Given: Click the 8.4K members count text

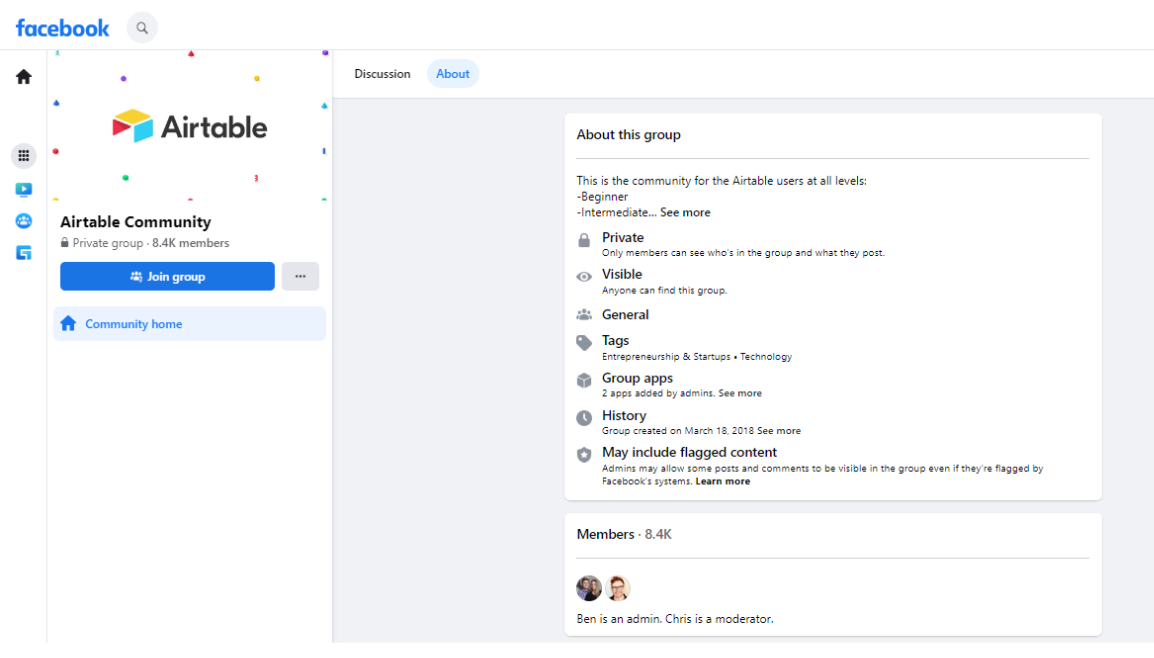Looking at the screenshot, I should coord(191,243).
